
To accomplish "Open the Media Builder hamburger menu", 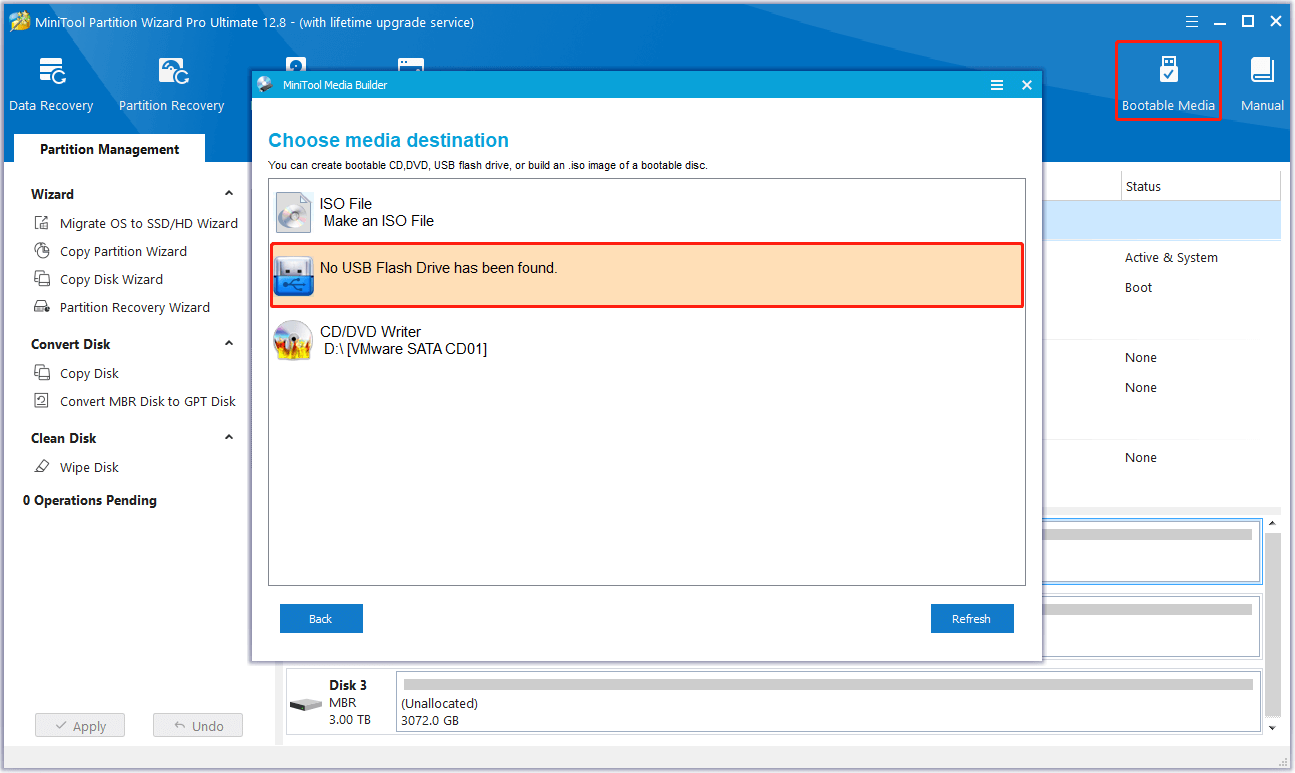I will coord(997,85).
